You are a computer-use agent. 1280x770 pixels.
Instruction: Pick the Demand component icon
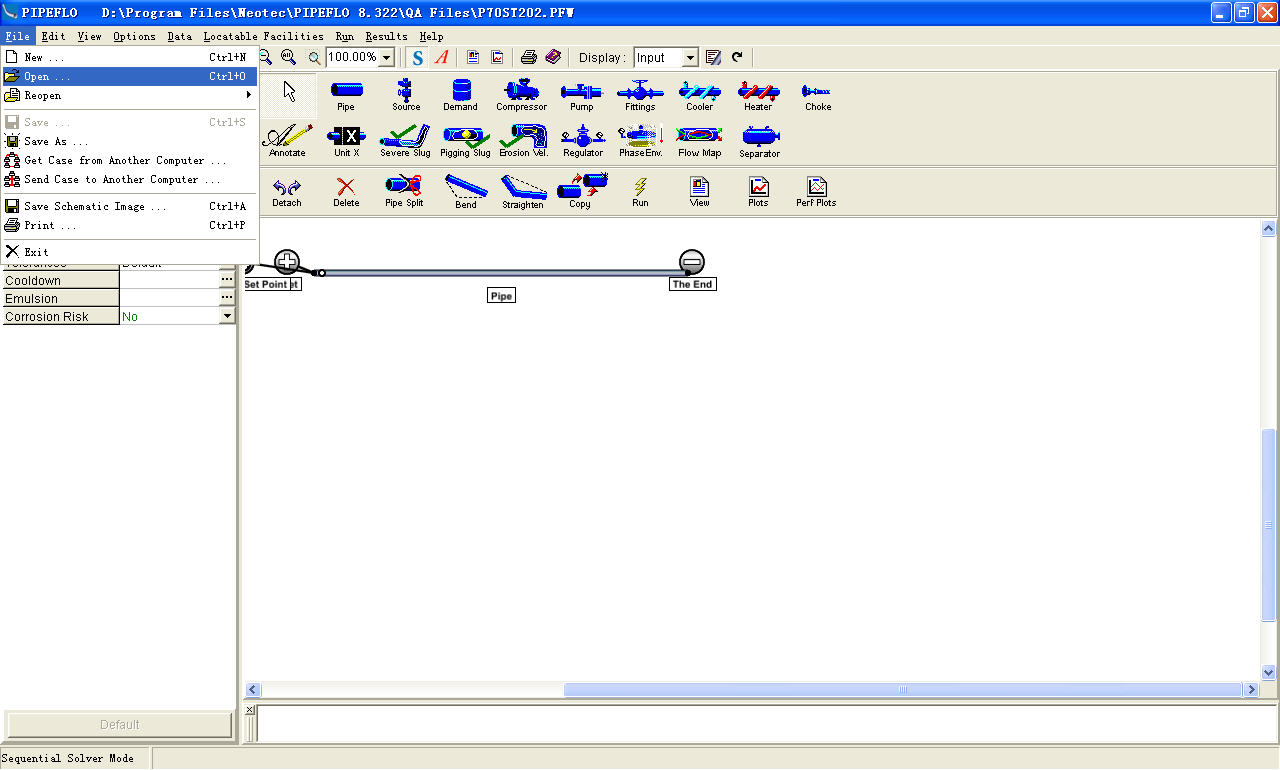(x=460, y=95)
